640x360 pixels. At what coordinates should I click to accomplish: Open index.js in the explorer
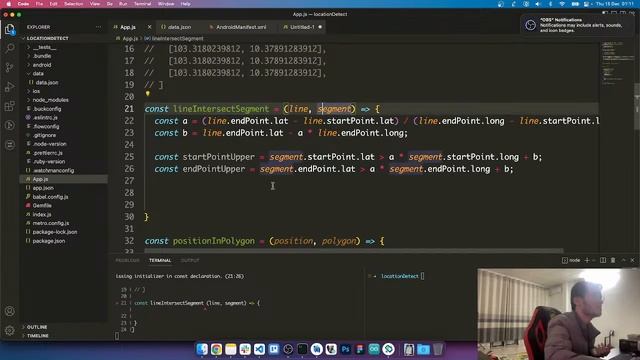(x=42, y=214)
